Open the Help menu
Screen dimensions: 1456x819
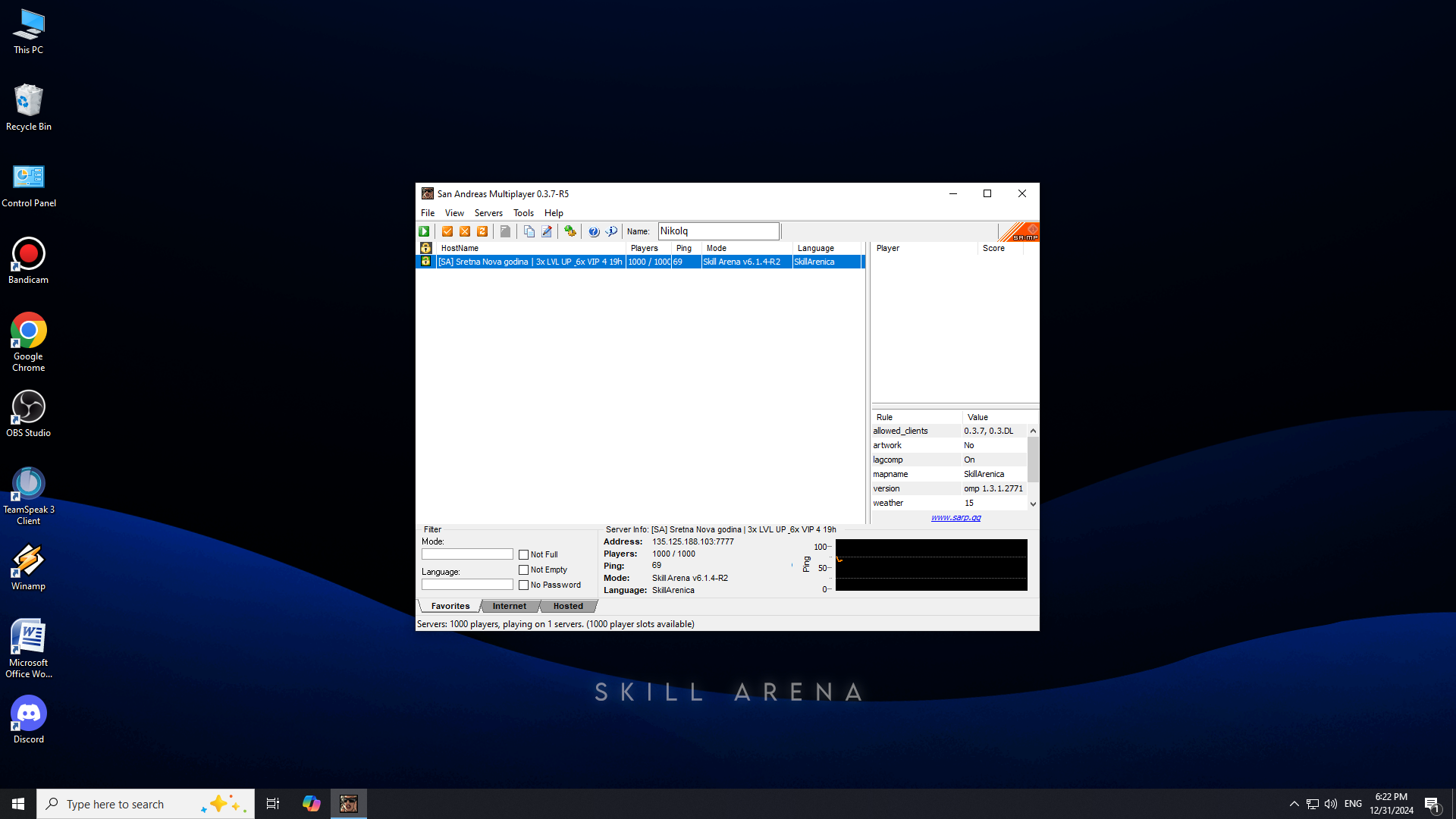pos(554,213)
